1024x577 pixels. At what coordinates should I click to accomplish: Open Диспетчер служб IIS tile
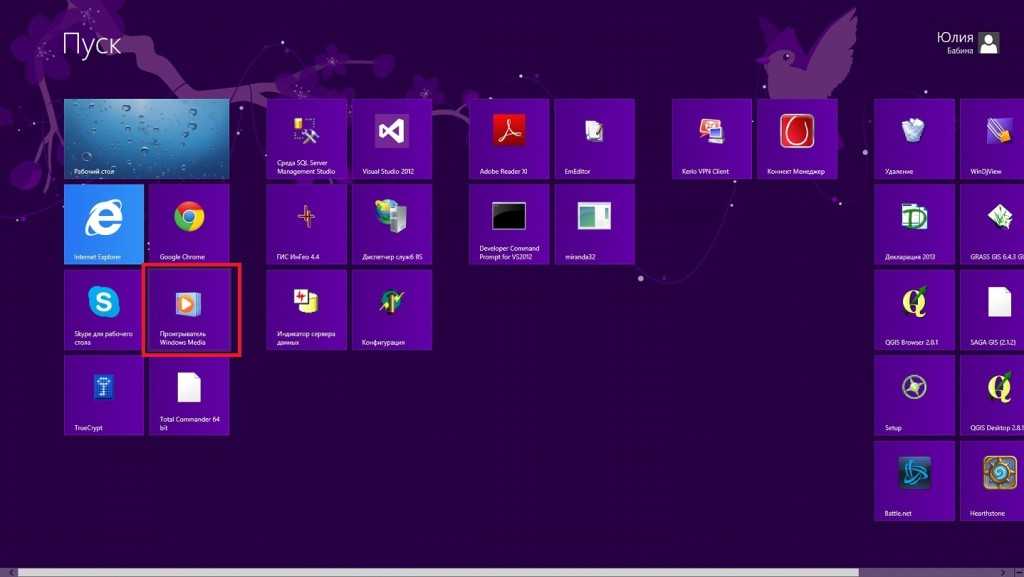392,225
